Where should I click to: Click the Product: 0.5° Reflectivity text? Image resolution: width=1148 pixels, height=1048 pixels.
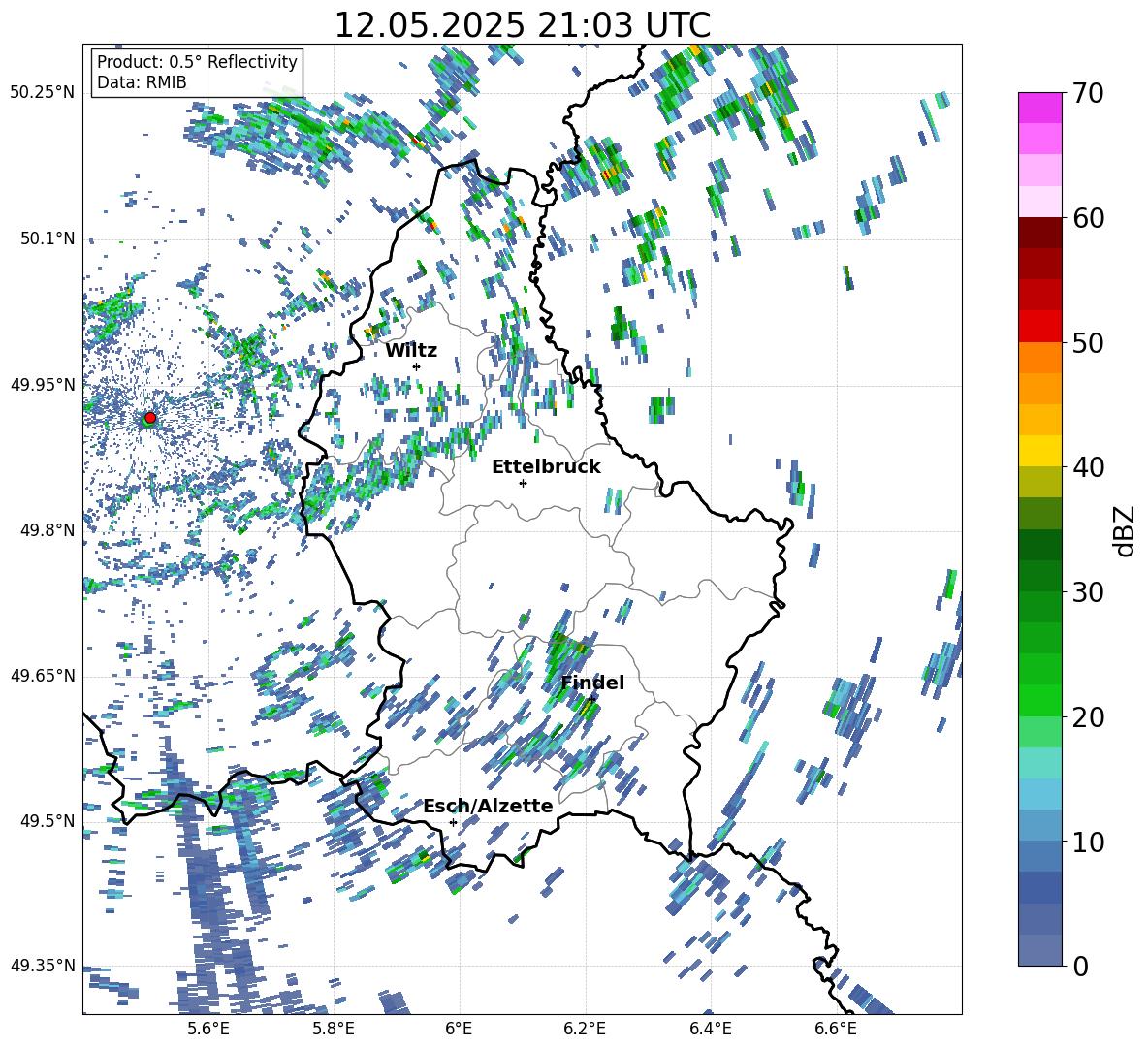click(197, 61)
